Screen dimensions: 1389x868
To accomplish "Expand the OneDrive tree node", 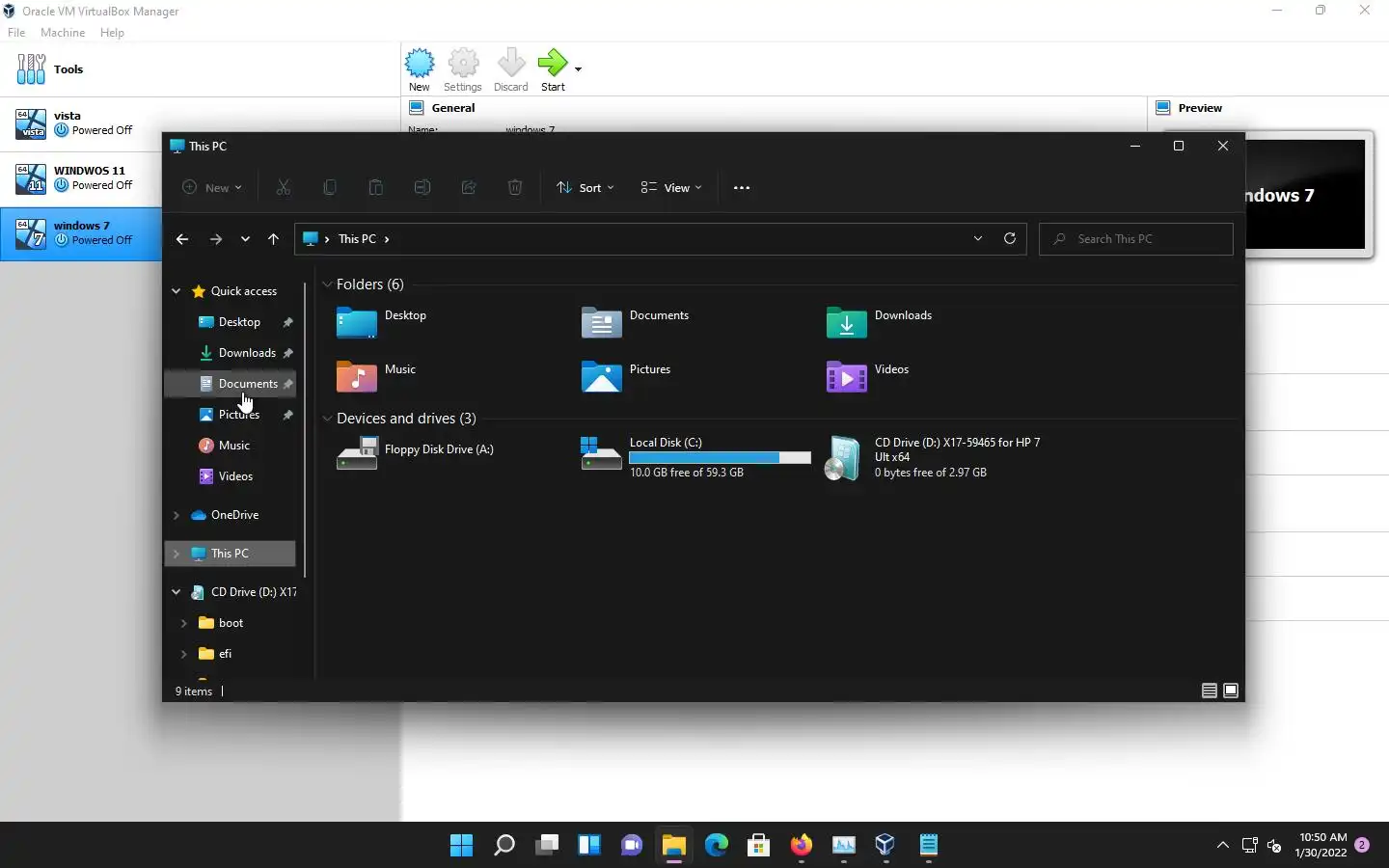I will (x=176, y=515).
